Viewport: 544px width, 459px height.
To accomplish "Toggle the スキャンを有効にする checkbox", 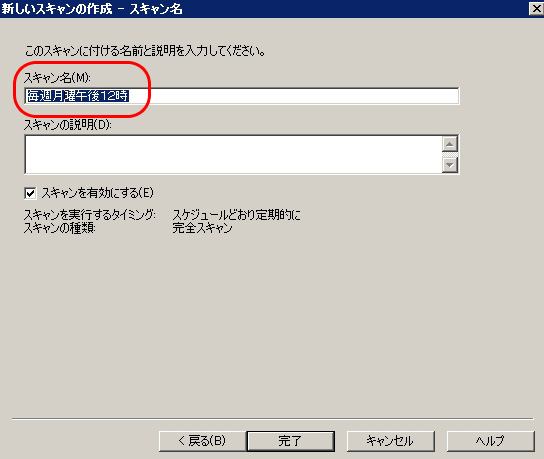I will 30,193.
